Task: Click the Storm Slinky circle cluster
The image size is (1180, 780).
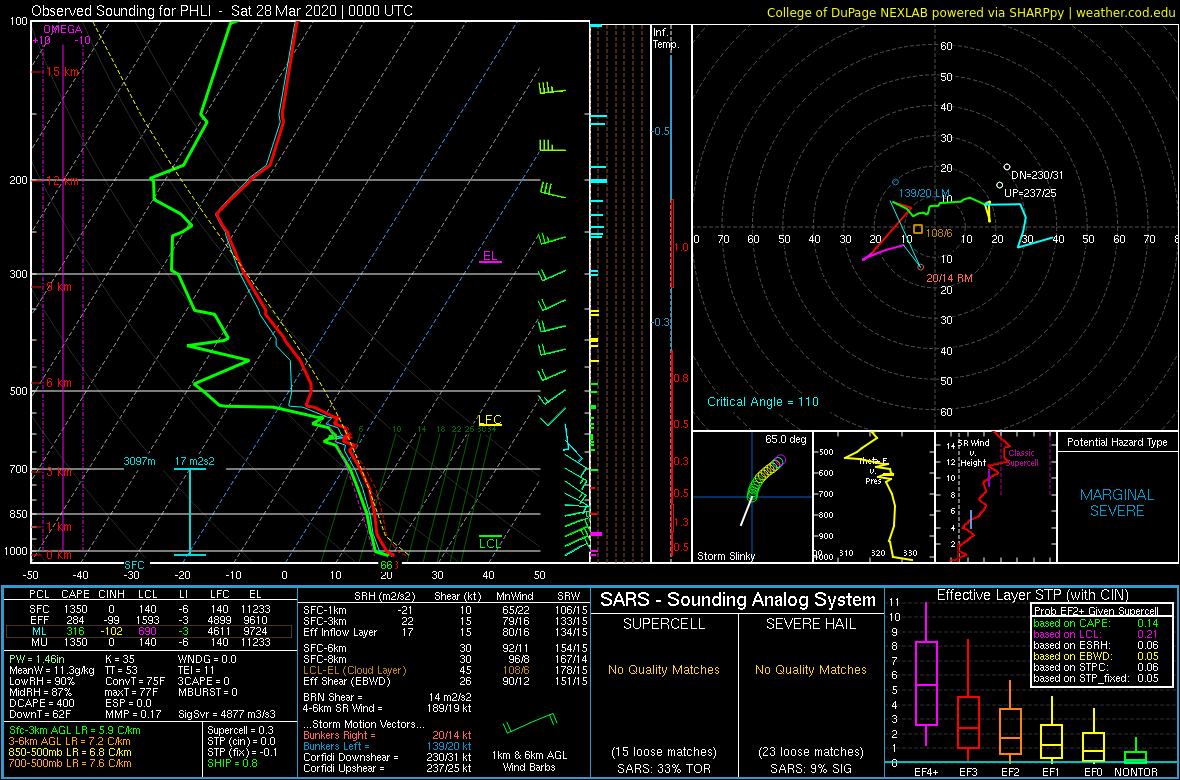Action: click(767, 477)
